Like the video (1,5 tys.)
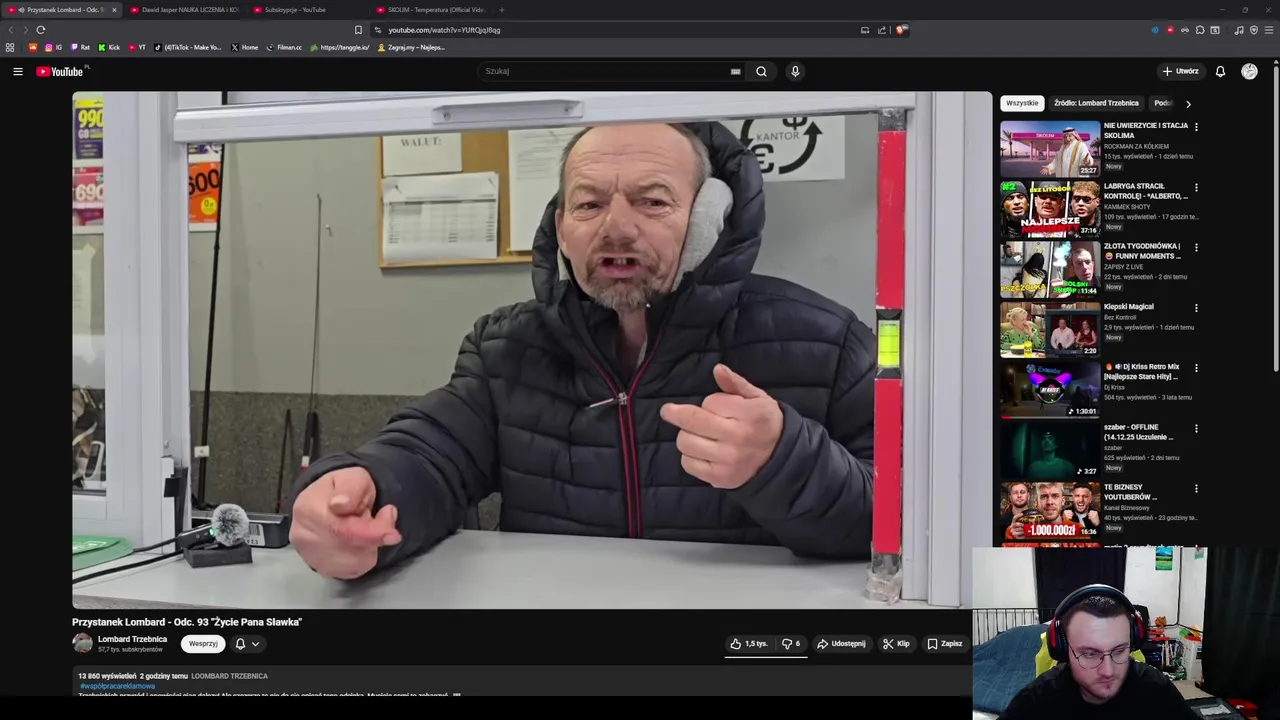This screenshot has height=720, width=1280. 749,644
